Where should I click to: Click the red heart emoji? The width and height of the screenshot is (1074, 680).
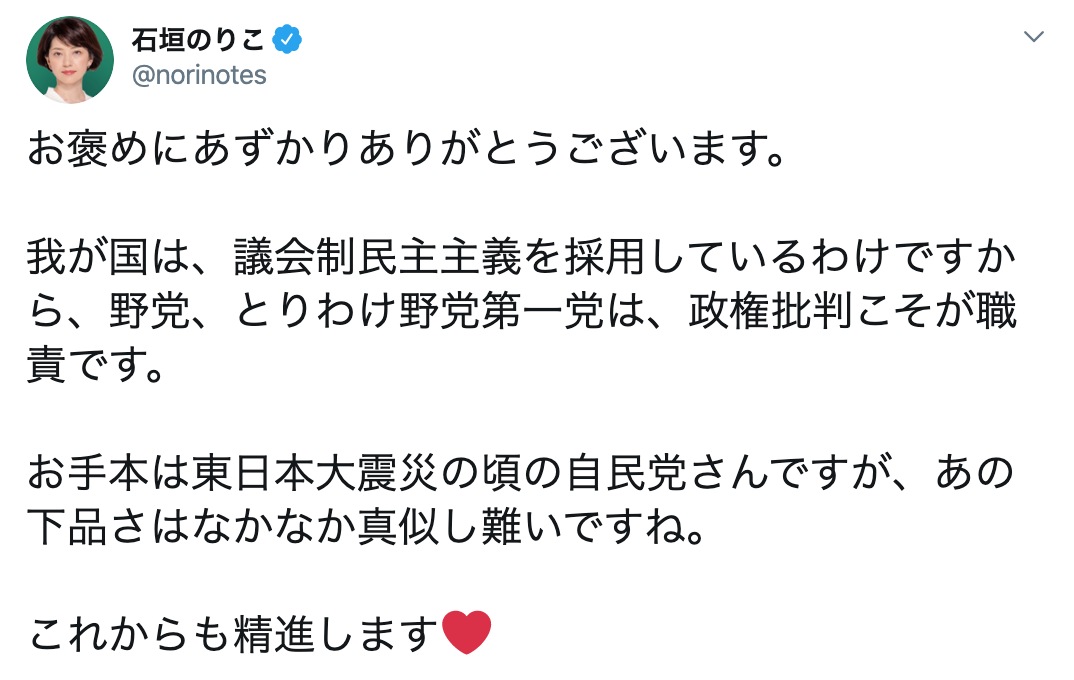(x=466, y=632)
